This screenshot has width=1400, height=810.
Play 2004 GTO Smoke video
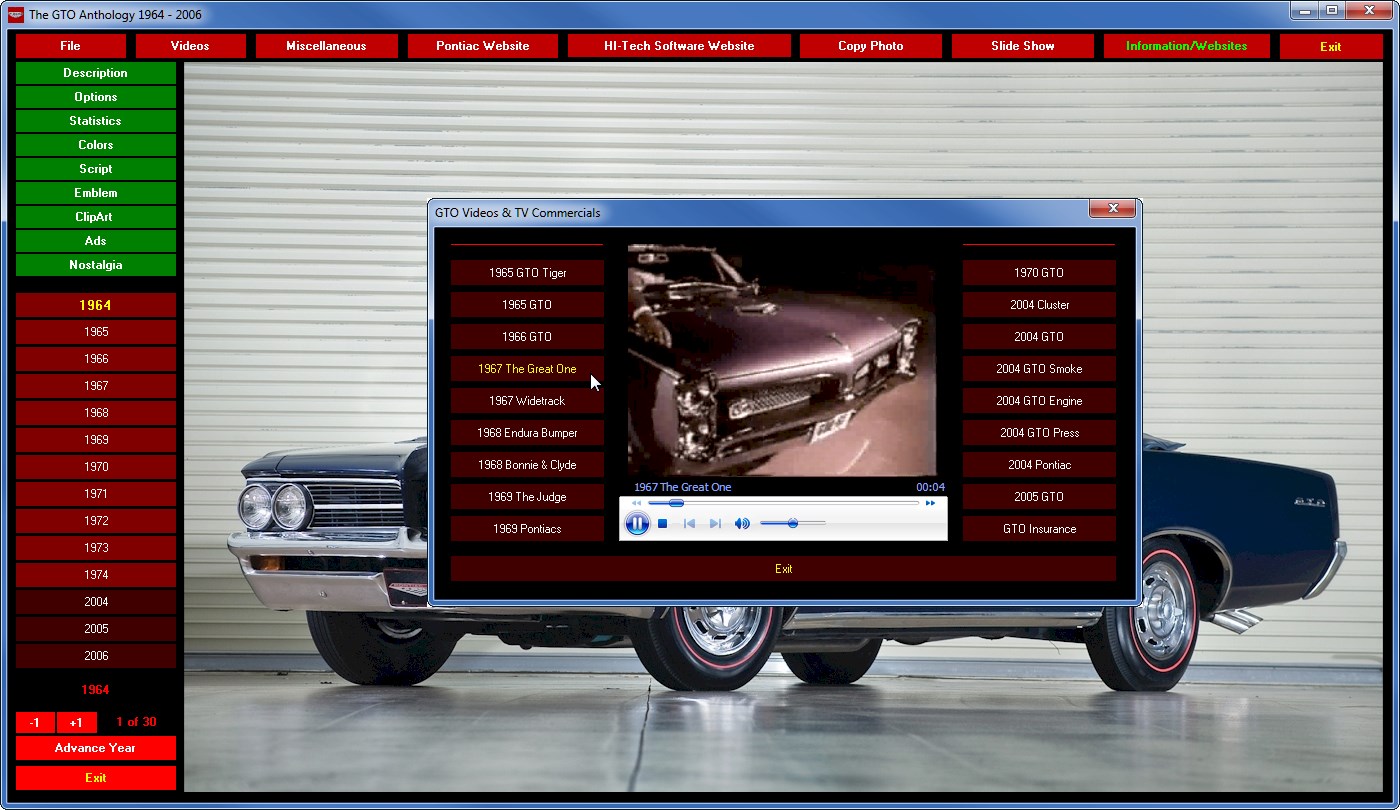[1039, 369]
